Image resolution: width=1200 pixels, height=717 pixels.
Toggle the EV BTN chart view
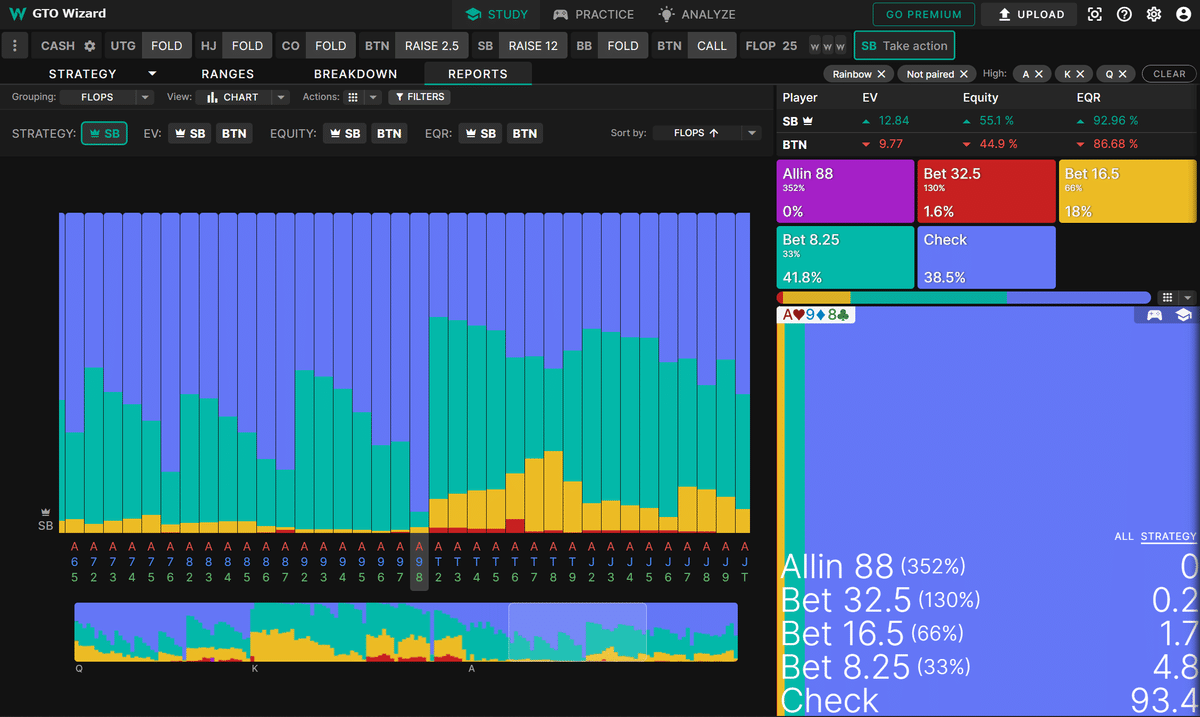click(x=234, y=133)
